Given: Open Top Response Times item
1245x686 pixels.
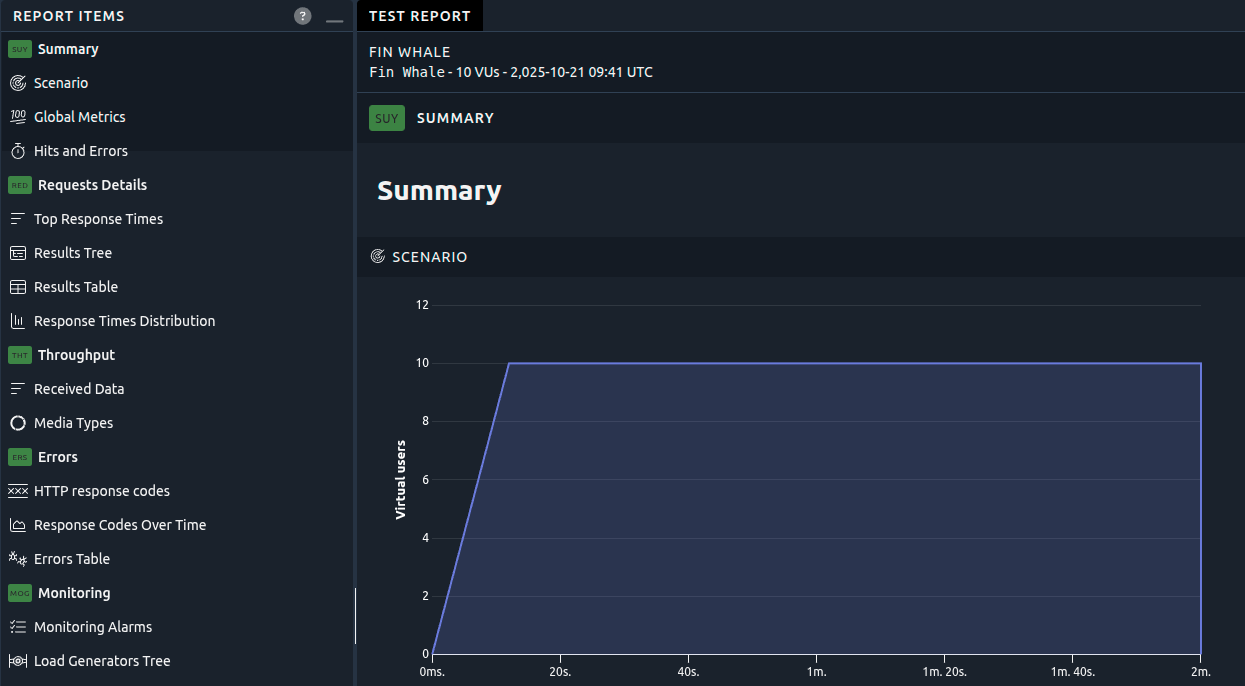Looking at the screenshot, I should pyautogui.click(x=98, y=219).
